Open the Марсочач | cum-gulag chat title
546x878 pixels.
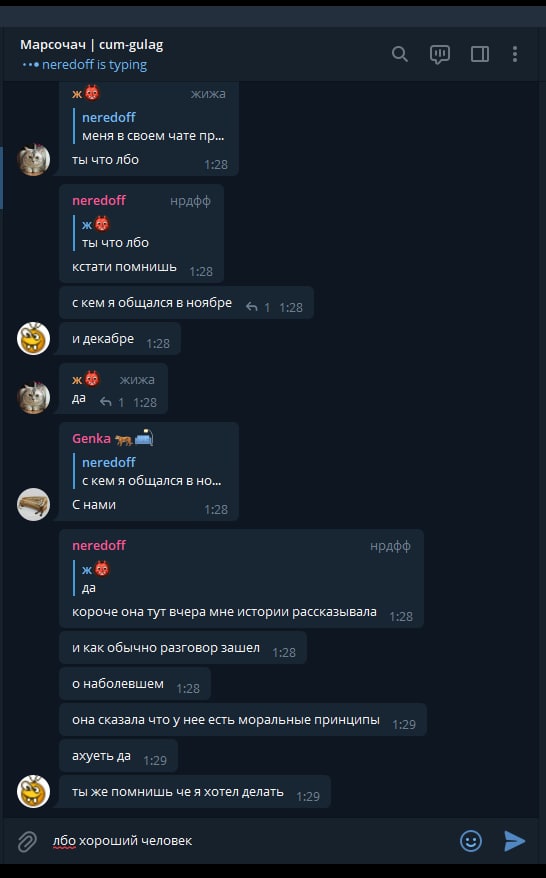pyautogui.click(x=92, y=45)
